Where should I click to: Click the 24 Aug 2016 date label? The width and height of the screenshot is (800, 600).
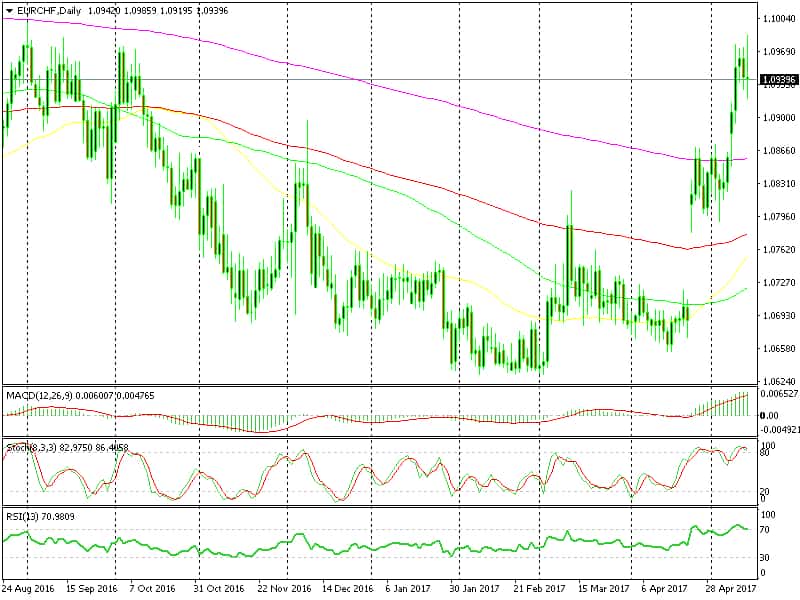28,589
